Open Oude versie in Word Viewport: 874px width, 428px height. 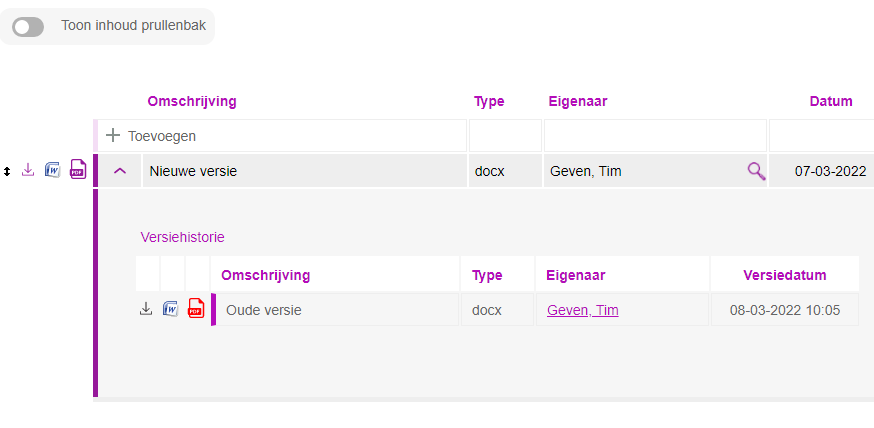pos(170,309)
